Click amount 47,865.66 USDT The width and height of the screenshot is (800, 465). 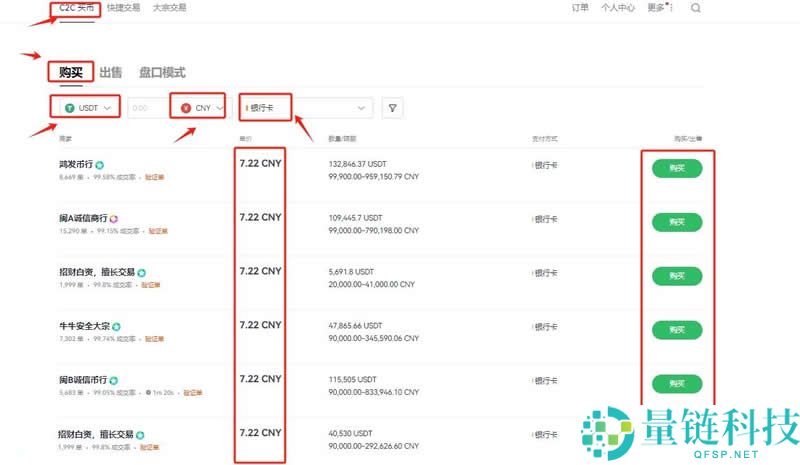coord(356,326)
